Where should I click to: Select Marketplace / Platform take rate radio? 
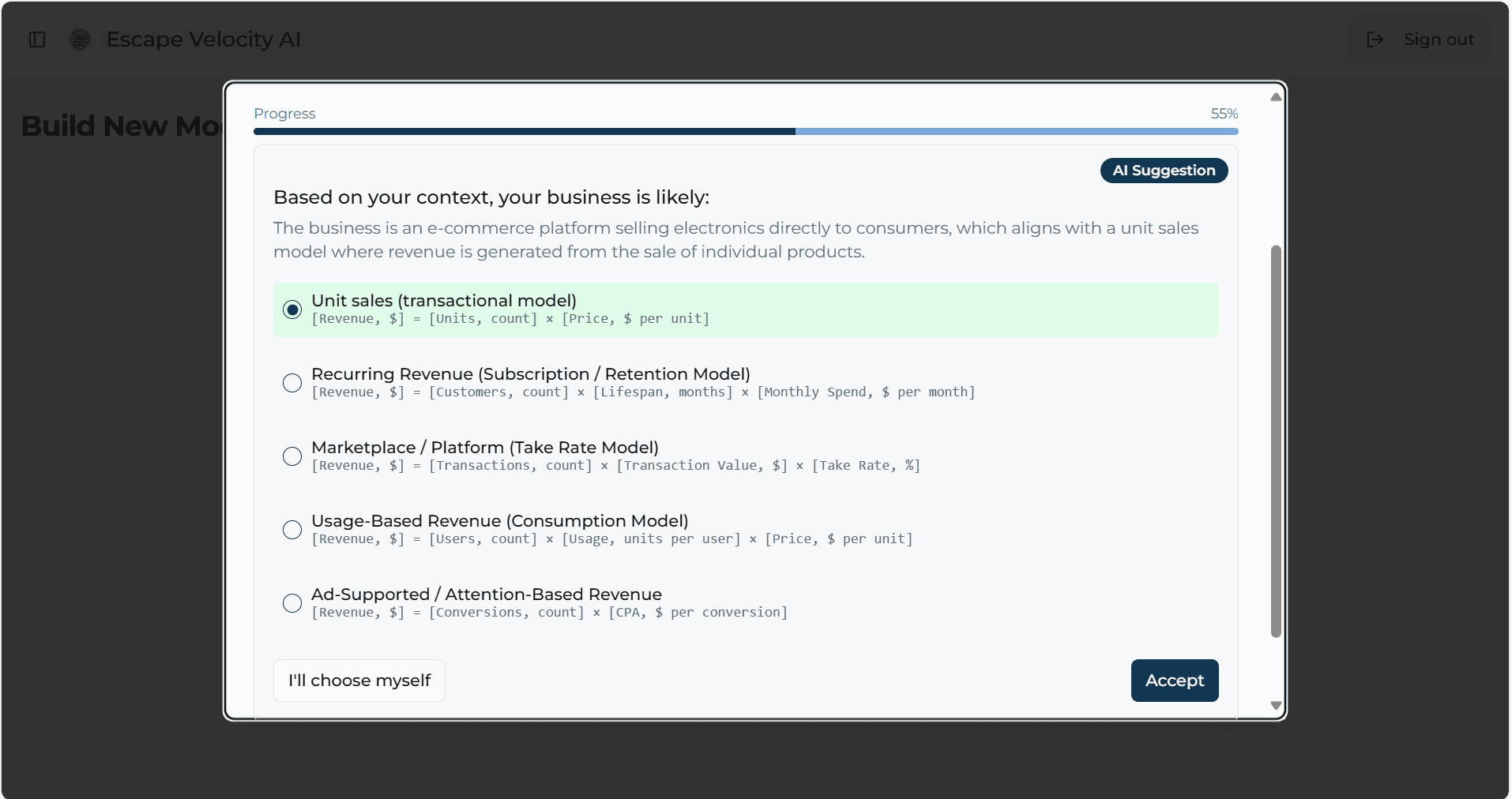tap(292, 456)
